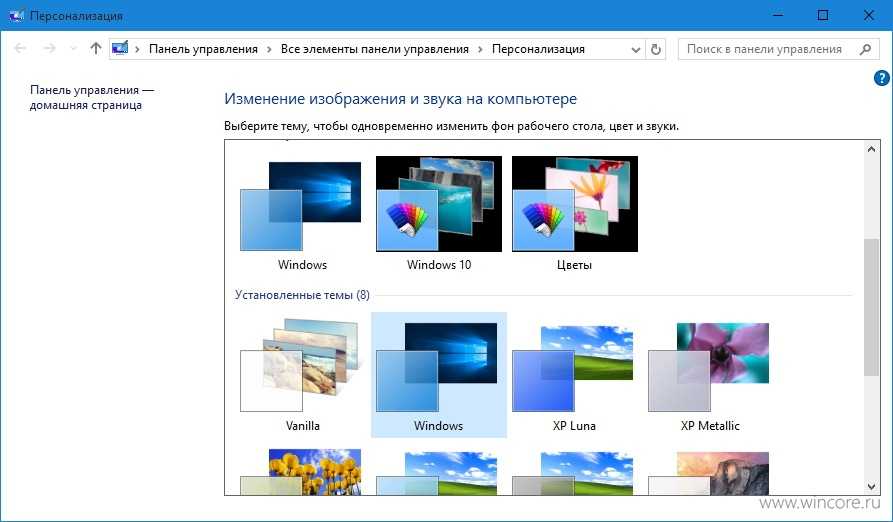
Task: Click the 'Vanilla' theme label
Action: [x=302, y=425]
